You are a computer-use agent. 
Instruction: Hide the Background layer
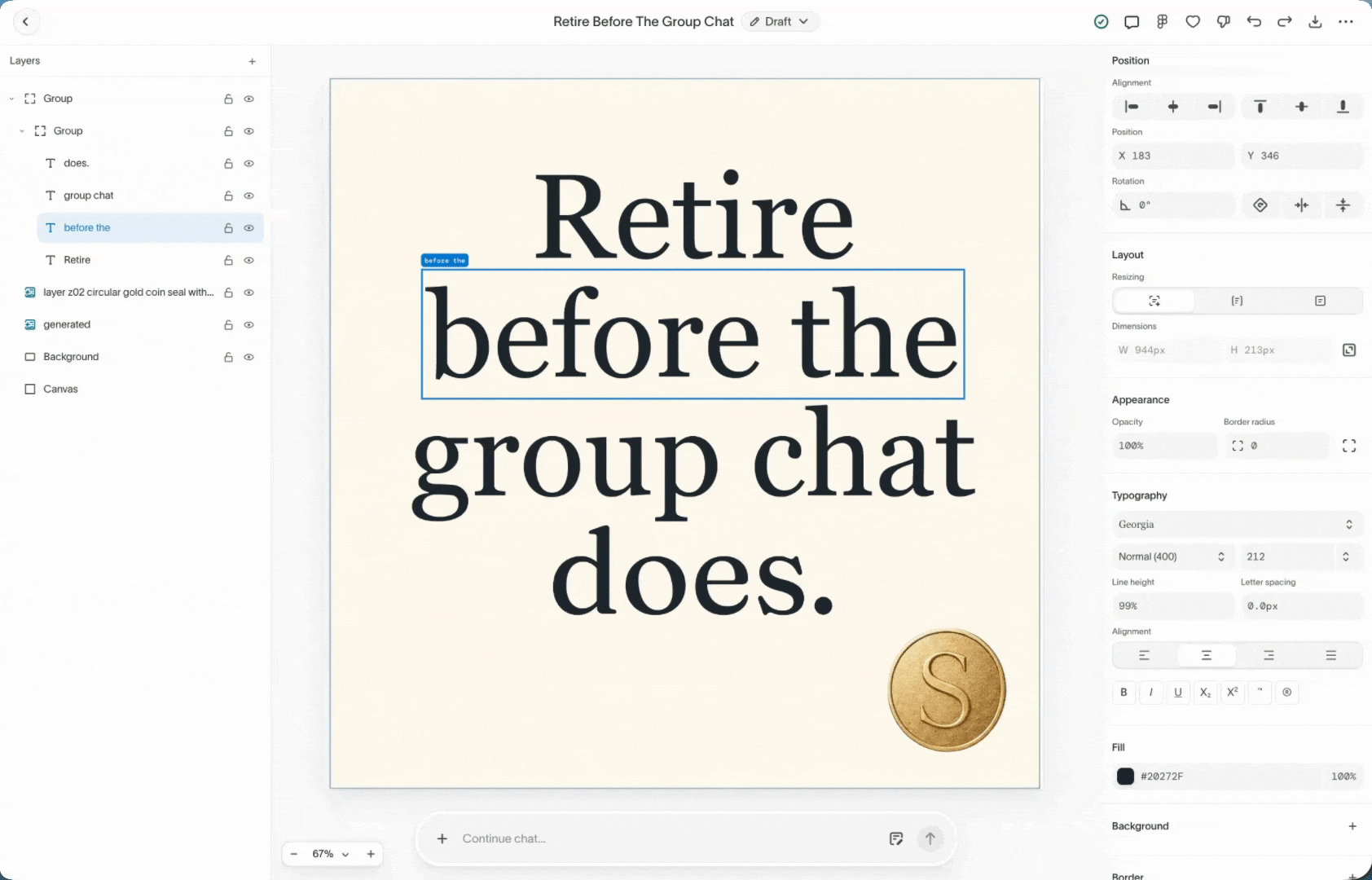click(x=249, y=357)
